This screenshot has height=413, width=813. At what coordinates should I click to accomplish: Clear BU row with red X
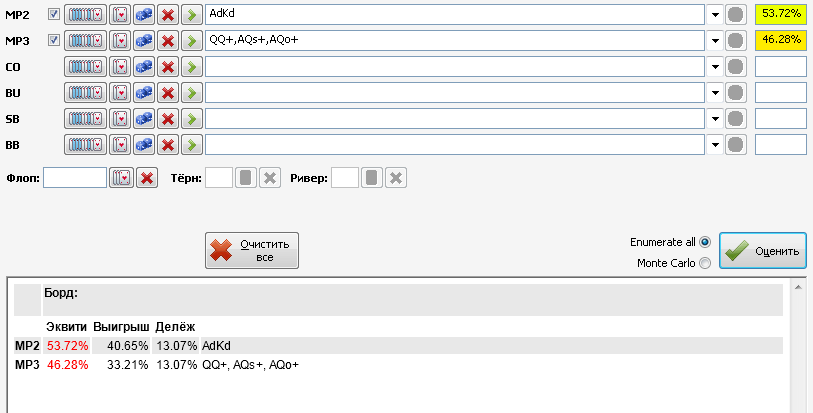click(167, 93)
